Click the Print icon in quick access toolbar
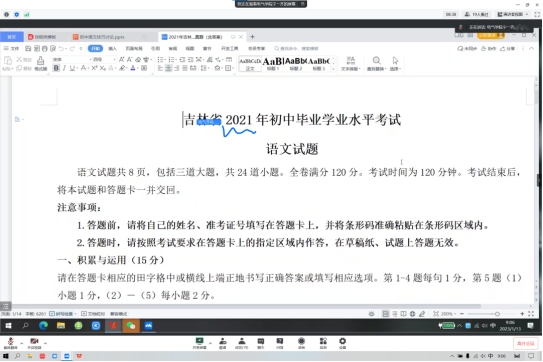This screenshot has height=362, width=543. [45, 48]
